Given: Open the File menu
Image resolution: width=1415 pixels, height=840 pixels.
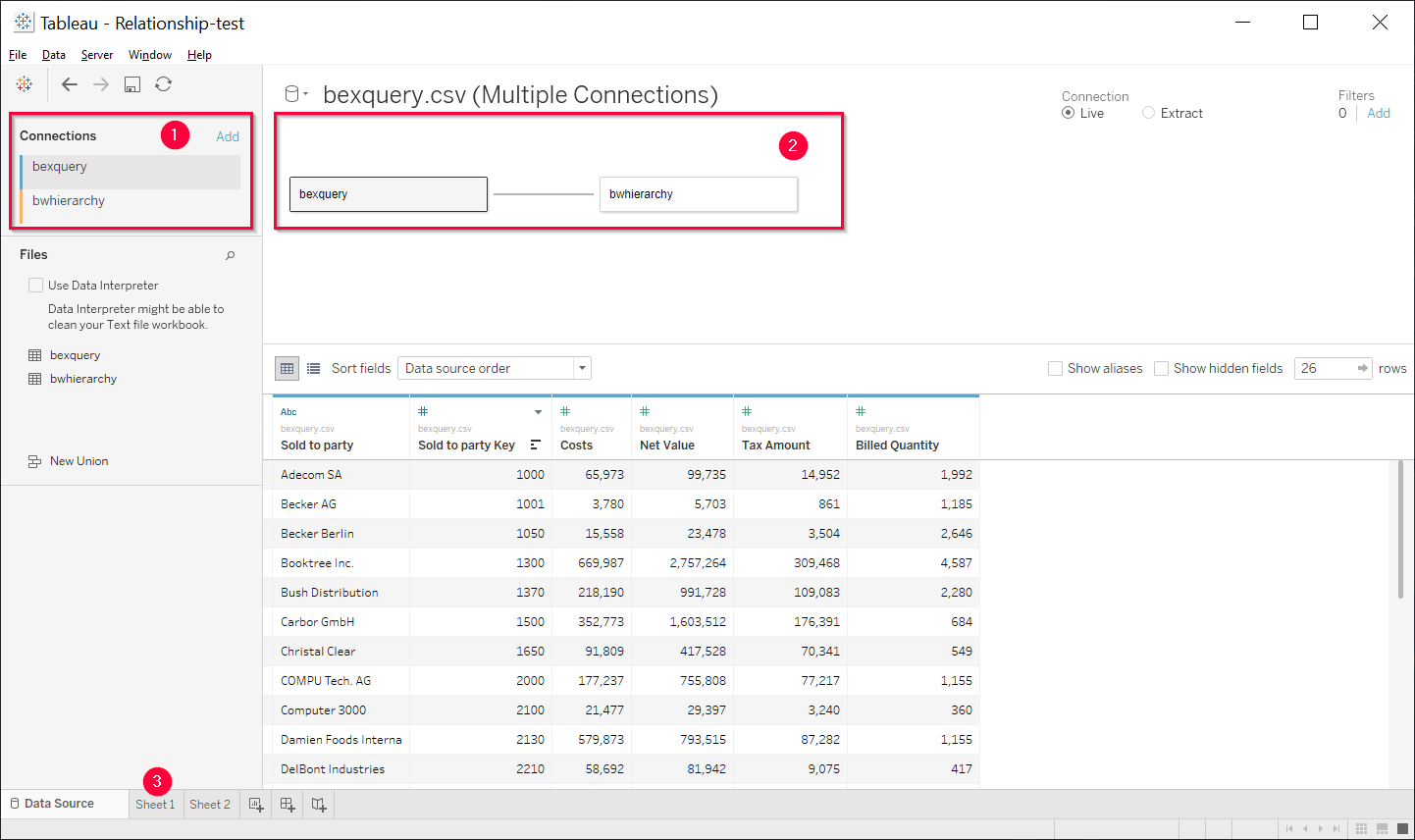Looking at the screenshot, I should click(x=18, y=55).
